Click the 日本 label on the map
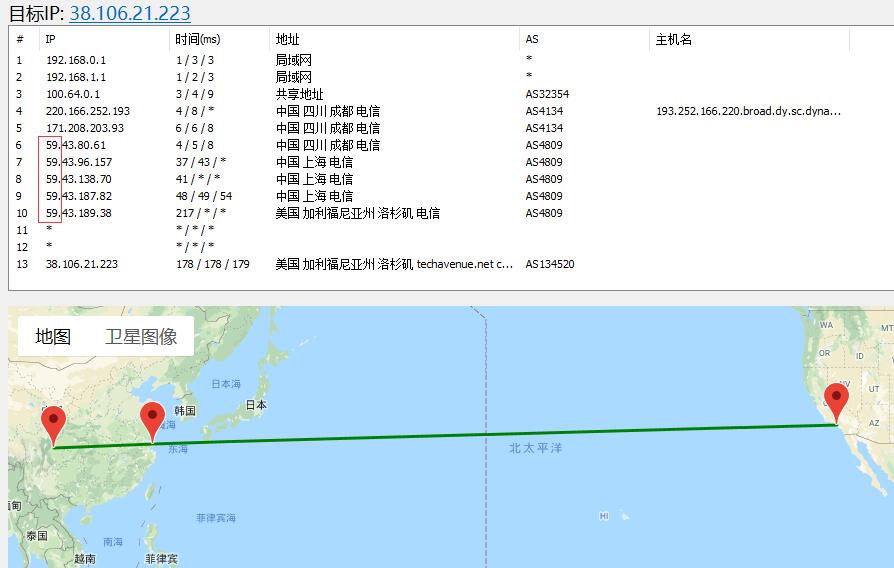 pos(256,405)
